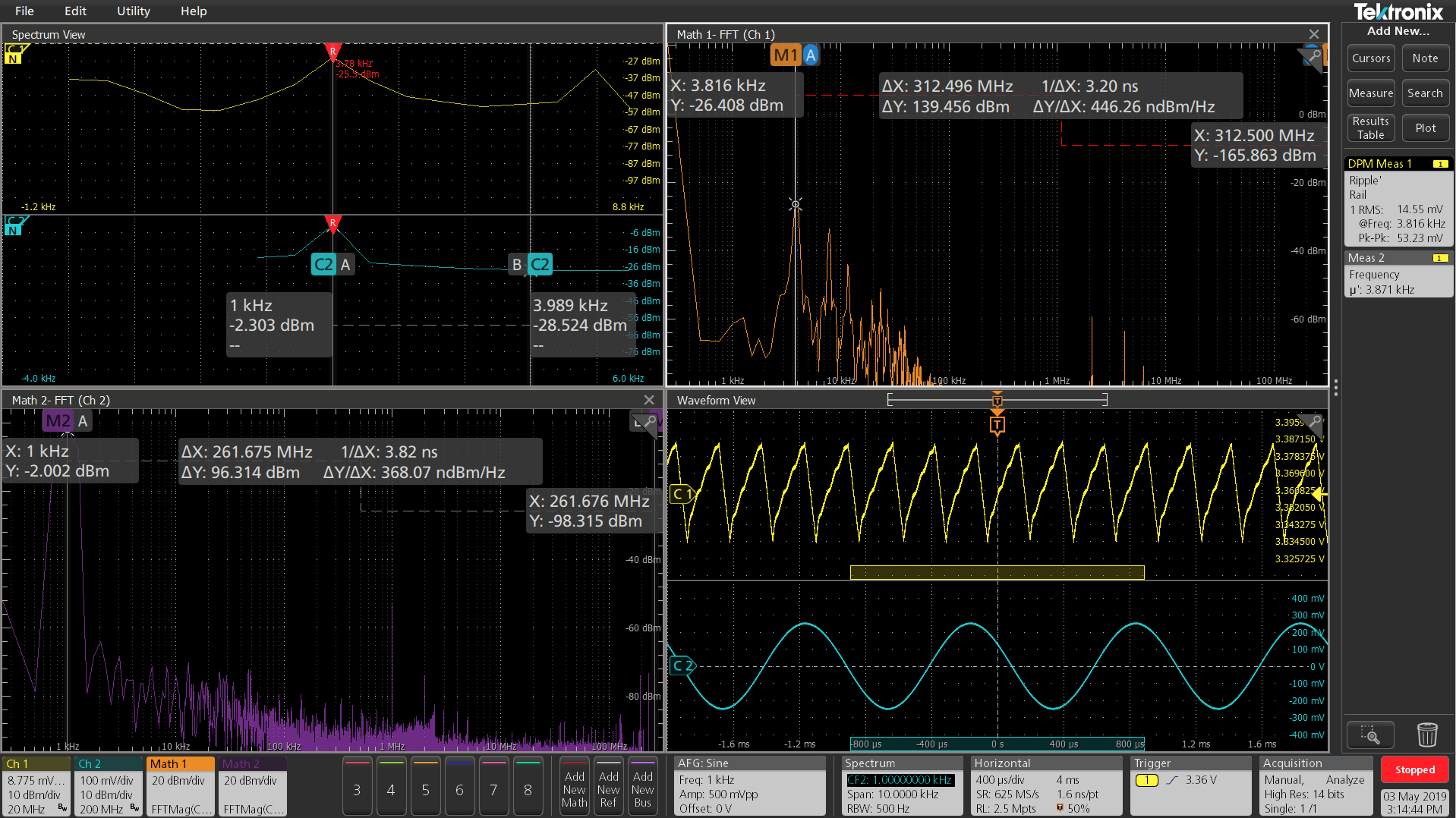This screenshot has width=1456, height=818.
Task: Click the trash can delete icon
Action: point(1426,735)
